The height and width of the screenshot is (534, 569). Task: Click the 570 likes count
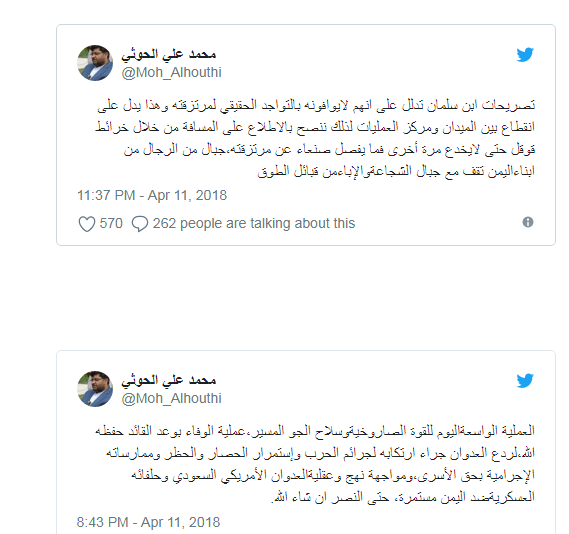(111, 223)
